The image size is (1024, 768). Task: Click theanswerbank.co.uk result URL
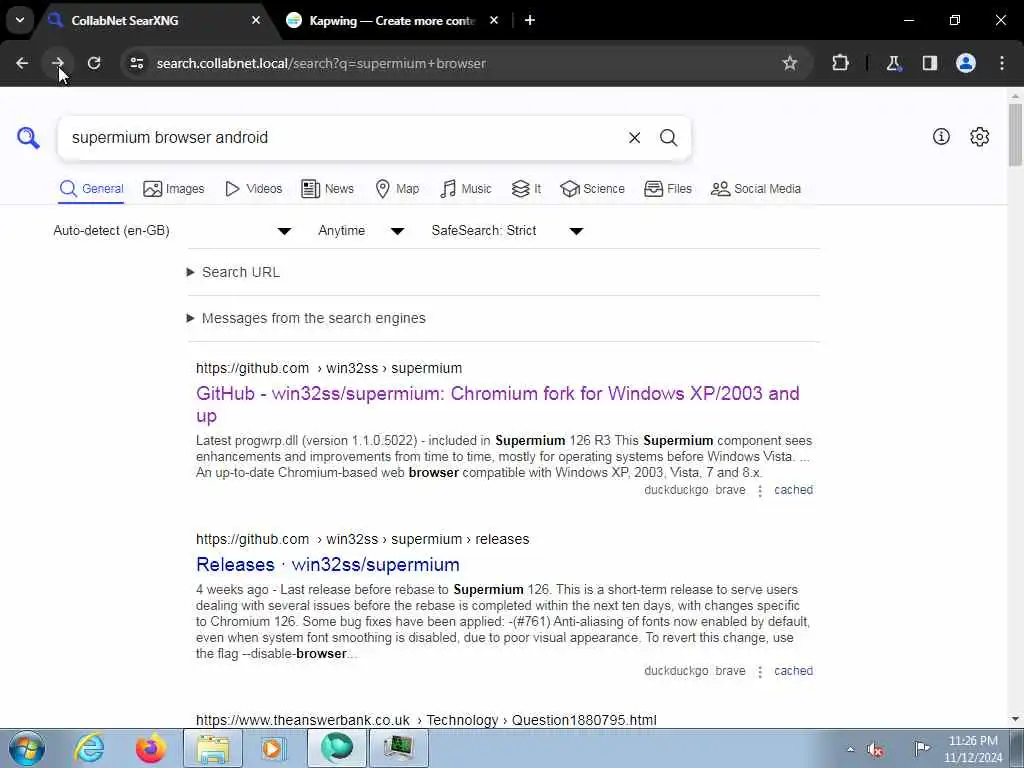(x=426, y=720)
